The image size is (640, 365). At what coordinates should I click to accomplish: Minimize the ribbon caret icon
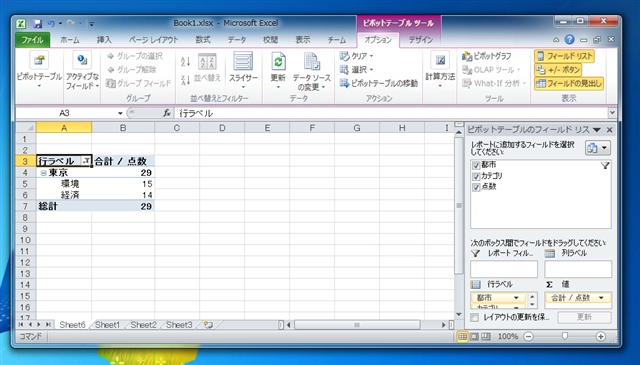pyautogui.click(x=556, y=40)
